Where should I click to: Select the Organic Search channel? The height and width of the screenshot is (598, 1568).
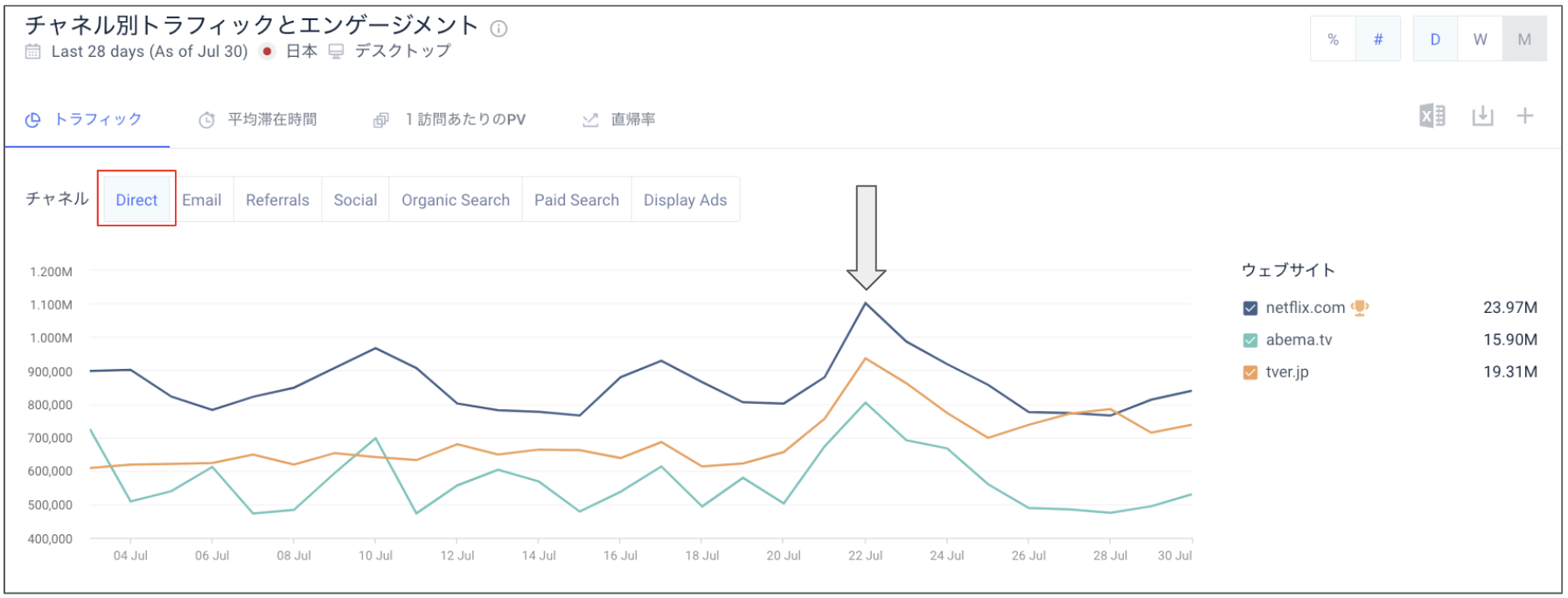point(455,200)
